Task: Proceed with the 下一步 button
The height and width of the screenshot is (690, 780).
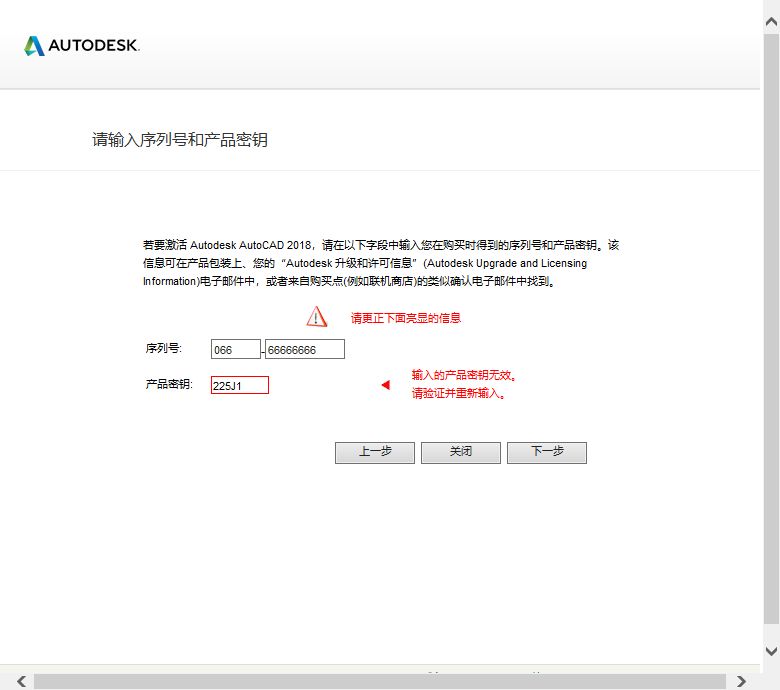Action: click(x=547, y=453)
